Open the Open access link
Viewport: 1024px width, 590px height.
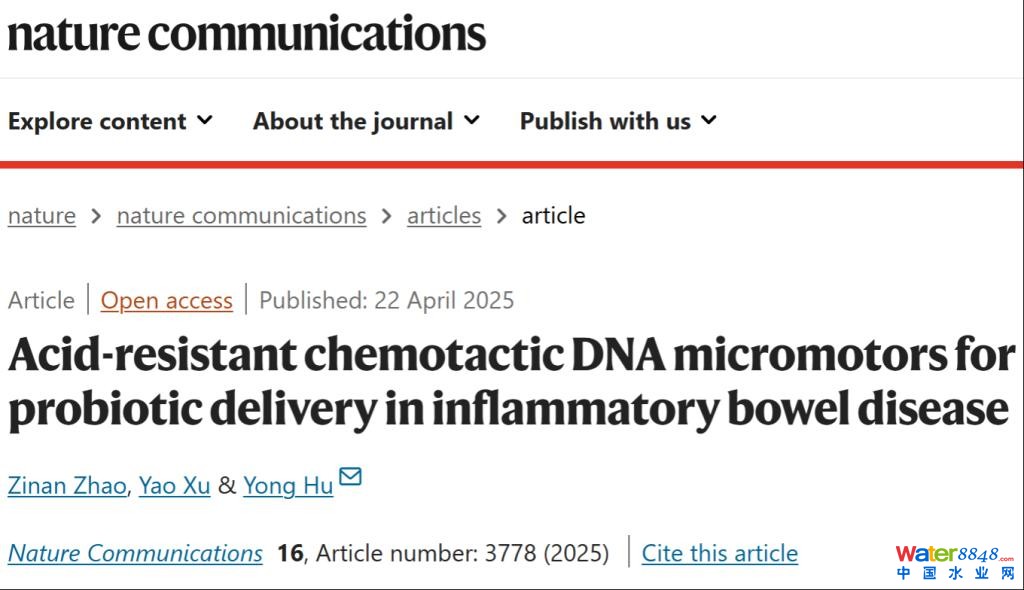click(x=166, y=300)
